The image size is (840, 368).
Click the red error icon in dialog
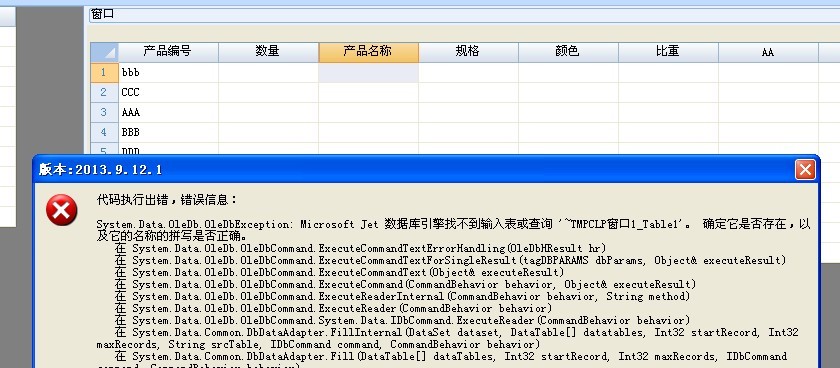(62, 209)
